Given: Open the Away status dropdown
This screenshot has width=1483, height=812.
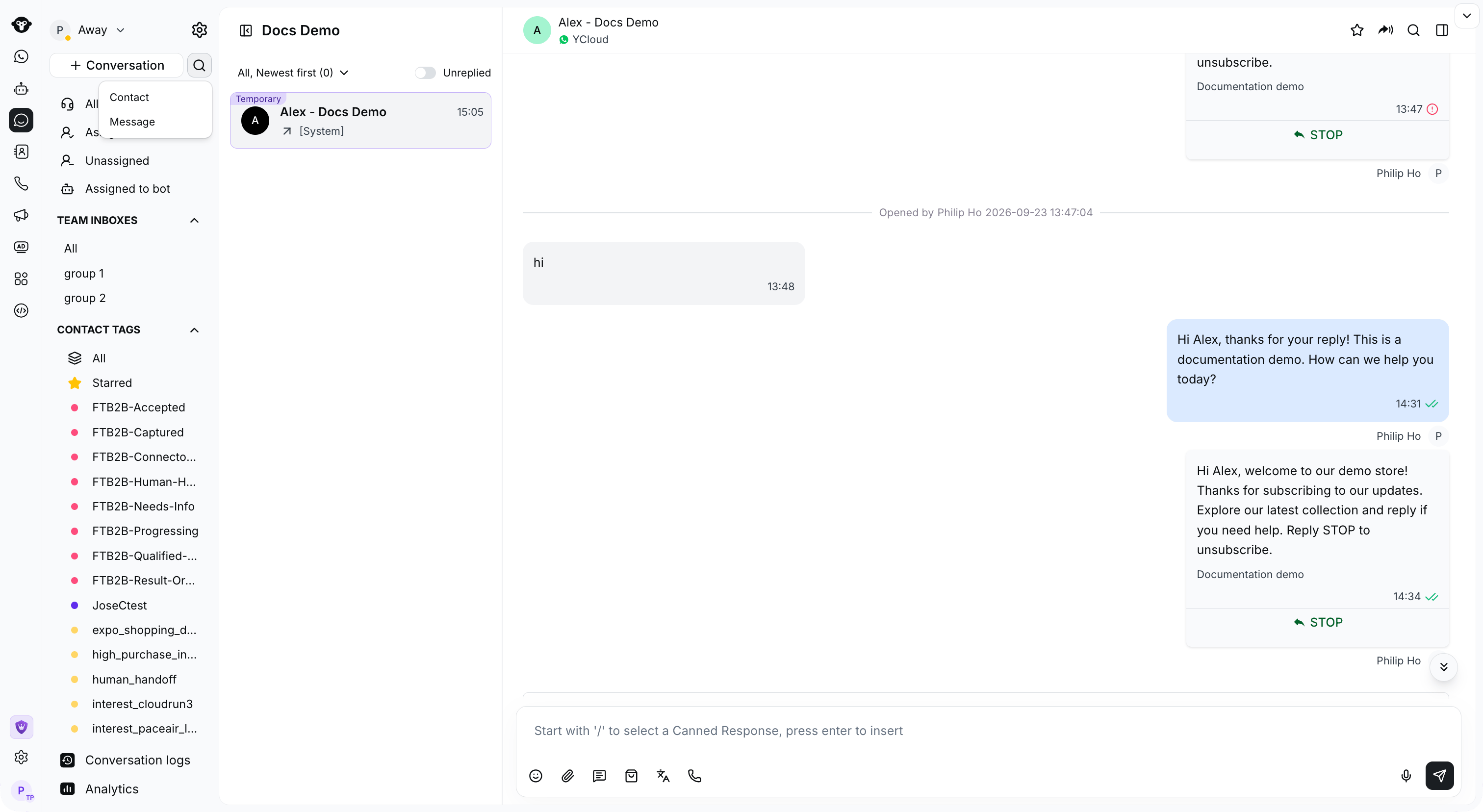Looking at the screenshot, I should click(x=102, y=30).
